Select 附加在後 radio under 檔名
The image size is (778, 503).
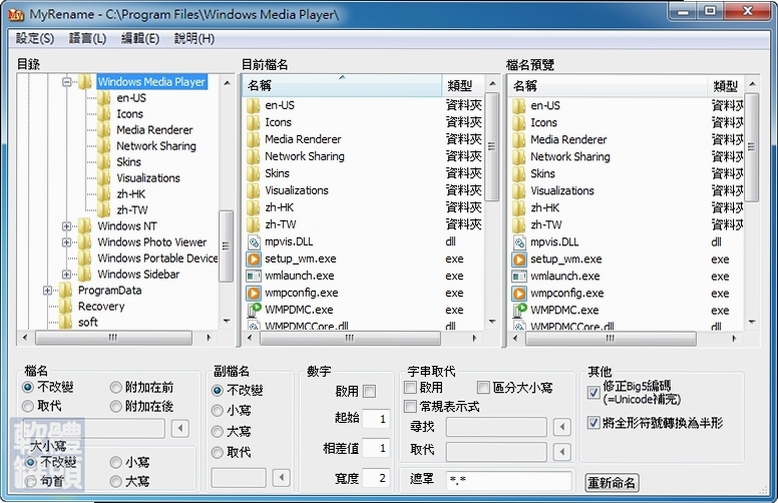click(x=116, y=407)
